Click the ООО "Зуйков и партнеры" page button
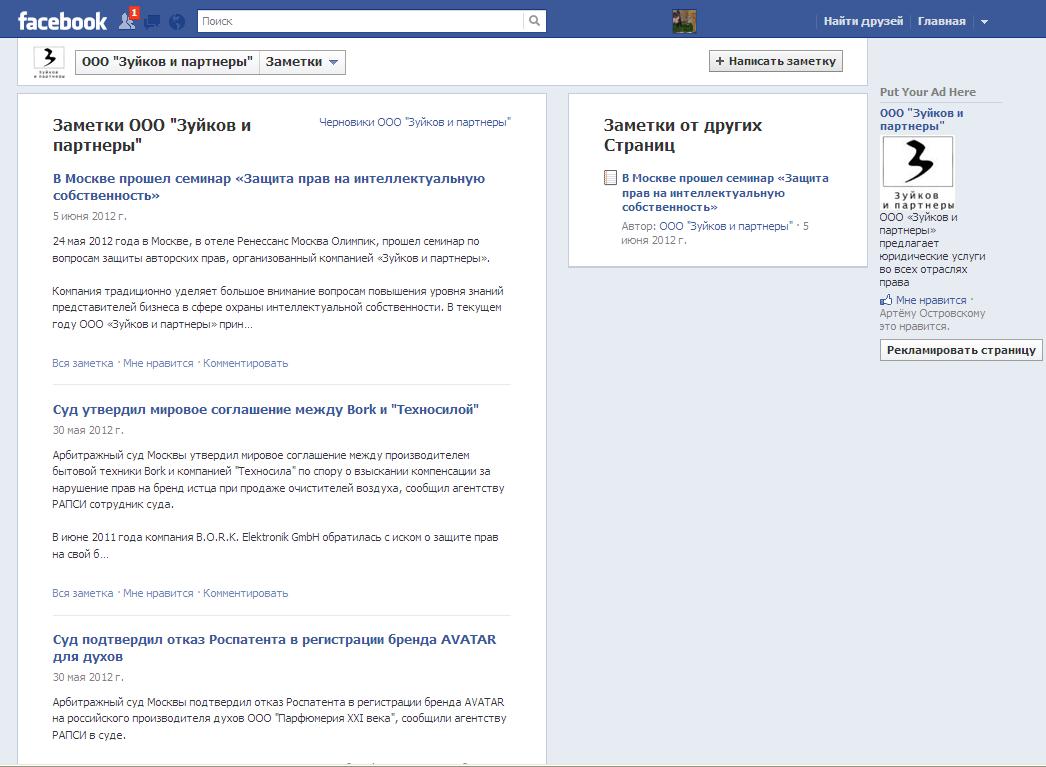1046x767 pixels. coord(167,62)
